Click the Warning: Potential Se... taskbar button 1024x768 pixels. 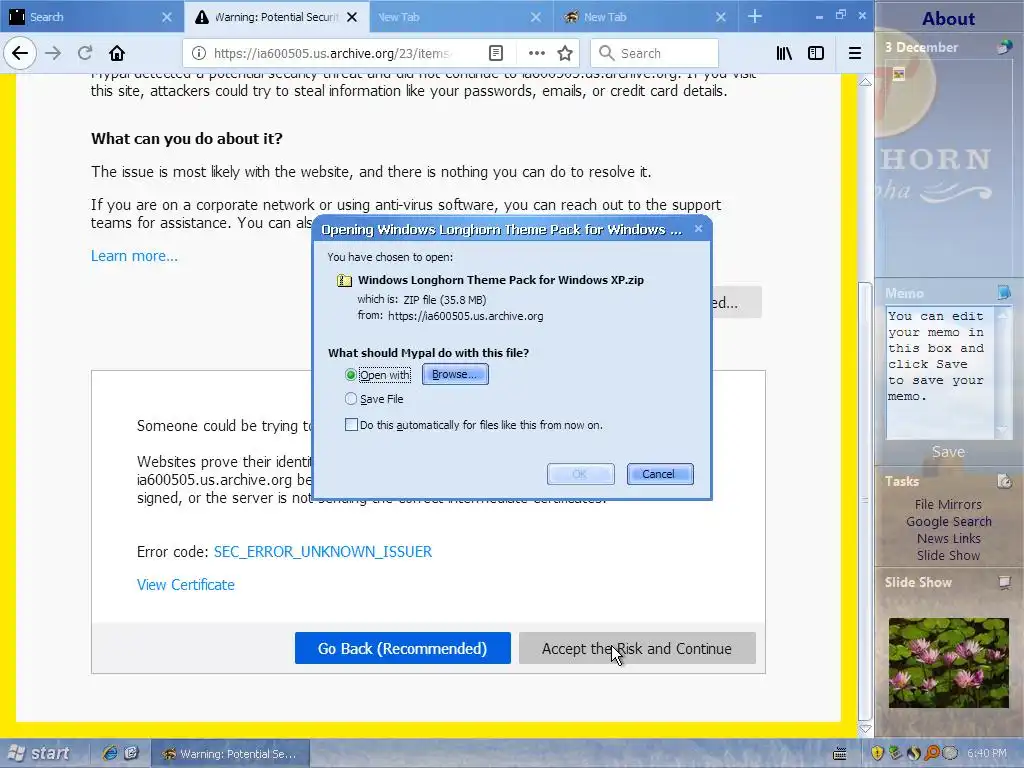click(x=230, y=754)
